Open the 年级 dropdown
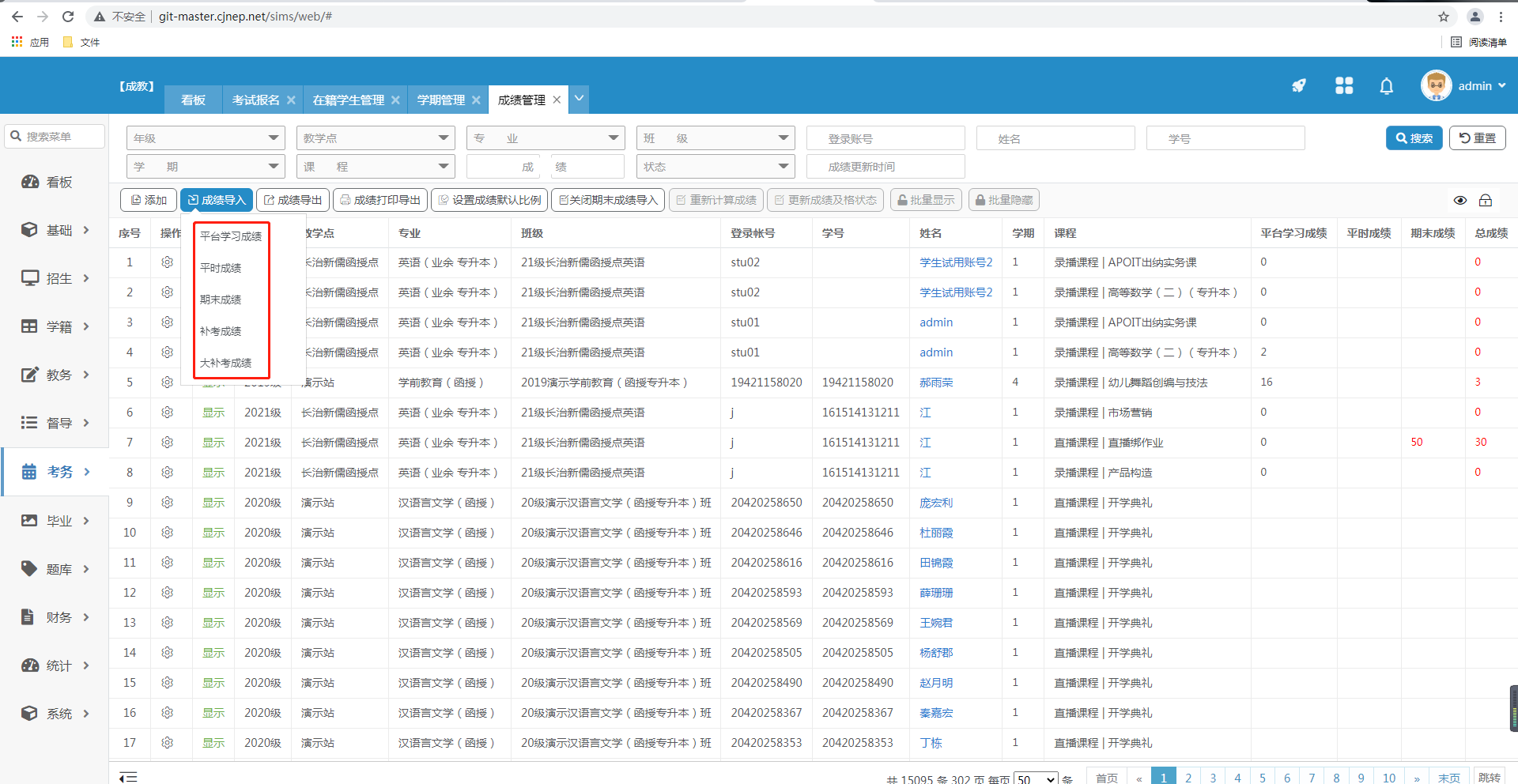 coord(206,138)
